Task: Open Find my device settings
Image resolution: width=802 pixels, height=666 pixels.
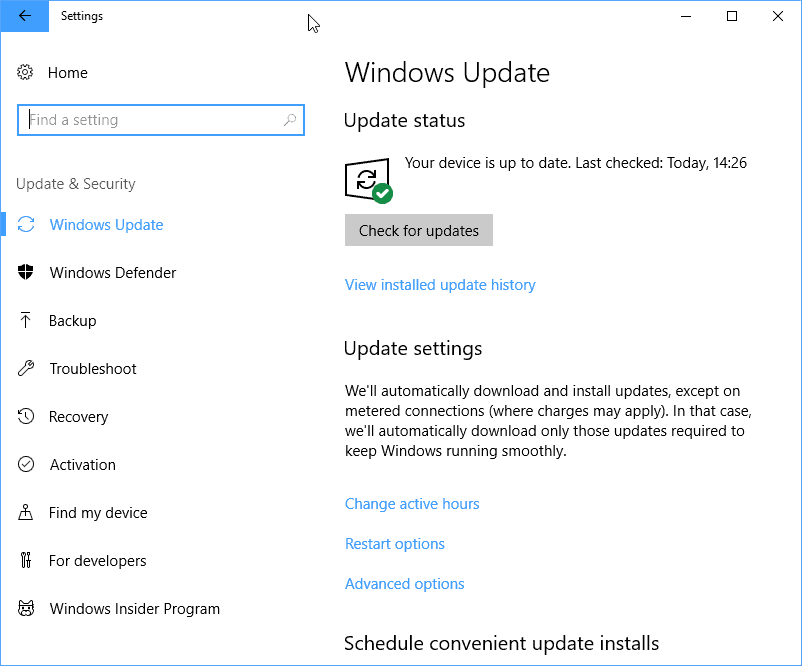Action: tap(98, 513)
